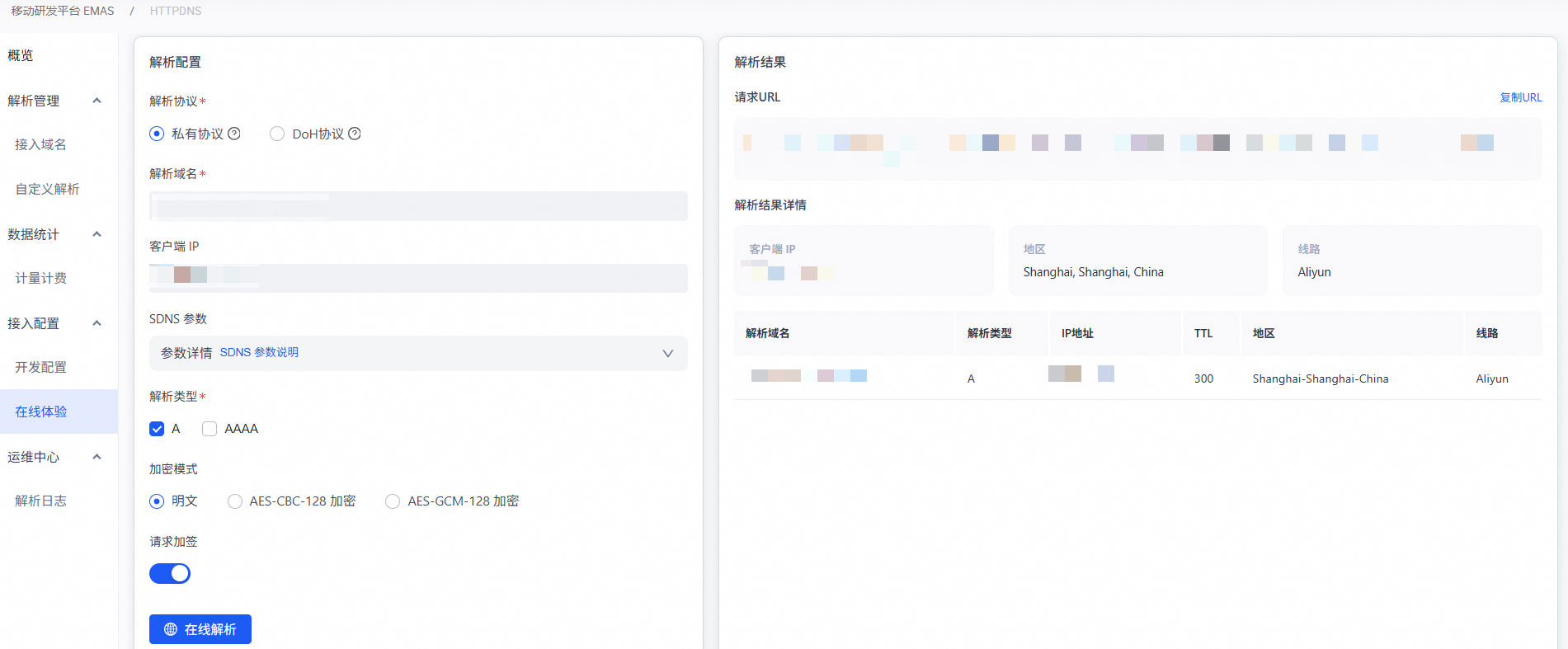The image size is (1568, 649).
Task: Click TTL value 300
Action: point(1203,379)
